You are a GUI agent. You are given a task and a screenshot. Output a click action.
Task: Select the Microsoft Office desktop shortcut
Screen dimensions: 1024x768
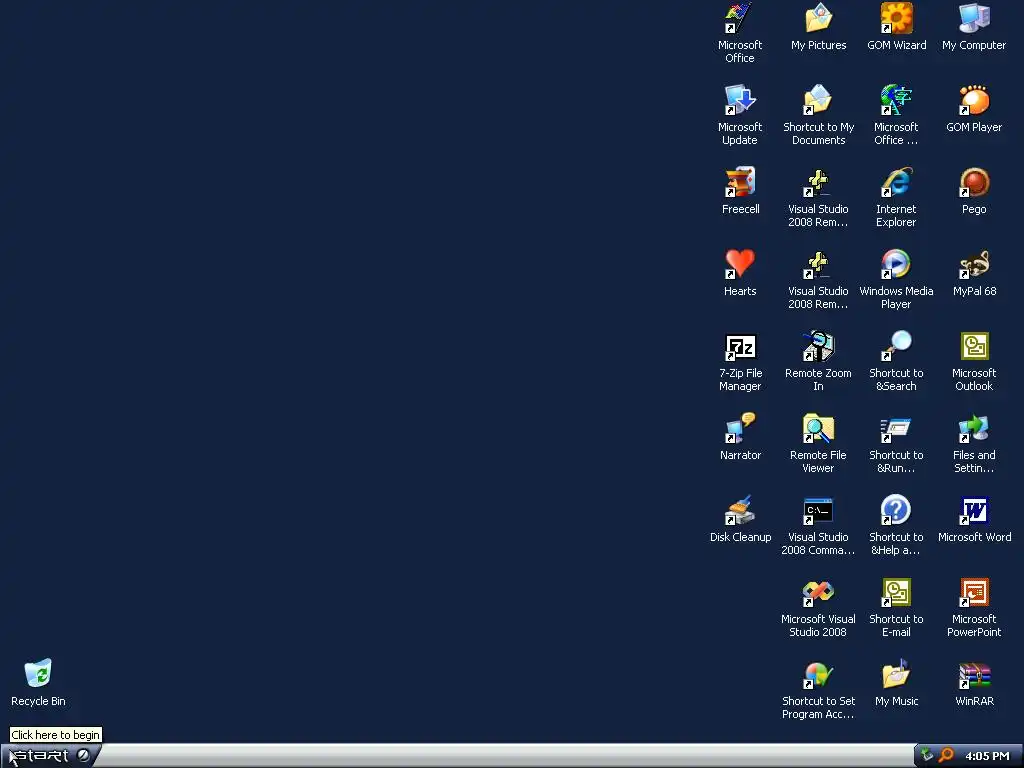pos(740,18)
